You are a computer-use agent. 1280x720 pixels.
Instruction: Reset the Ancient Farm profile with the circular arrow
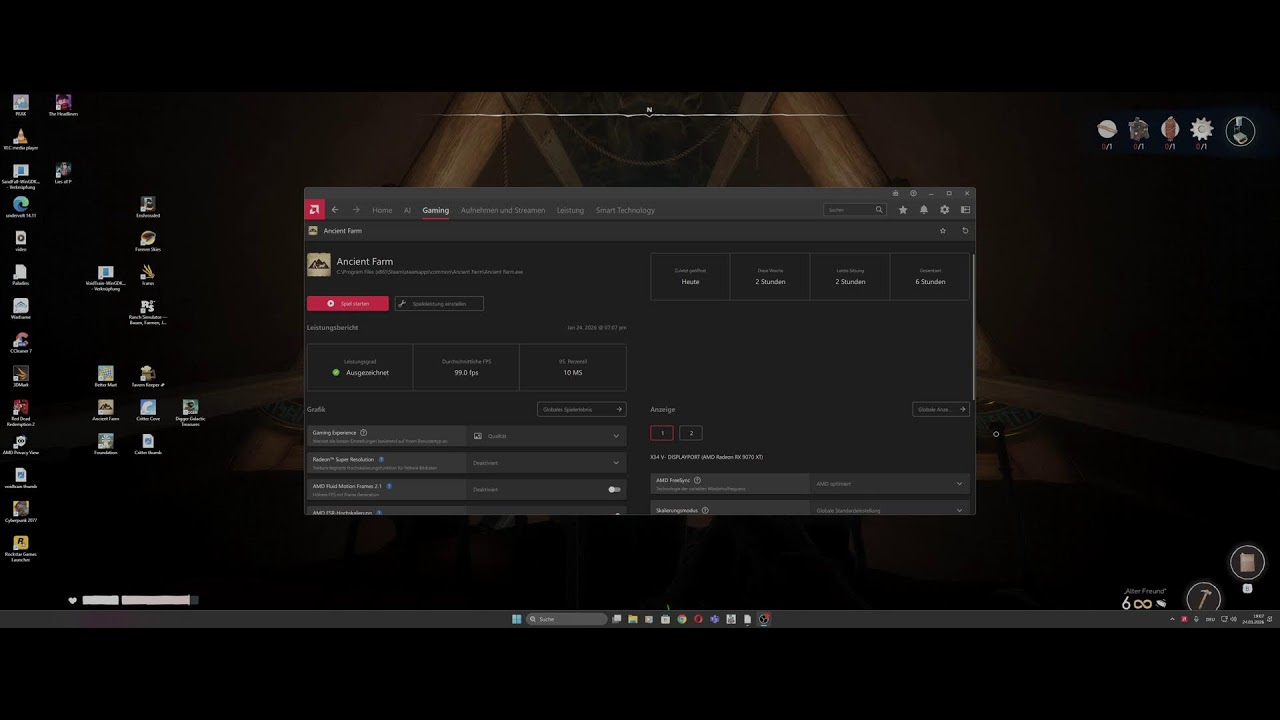point(965,231)
